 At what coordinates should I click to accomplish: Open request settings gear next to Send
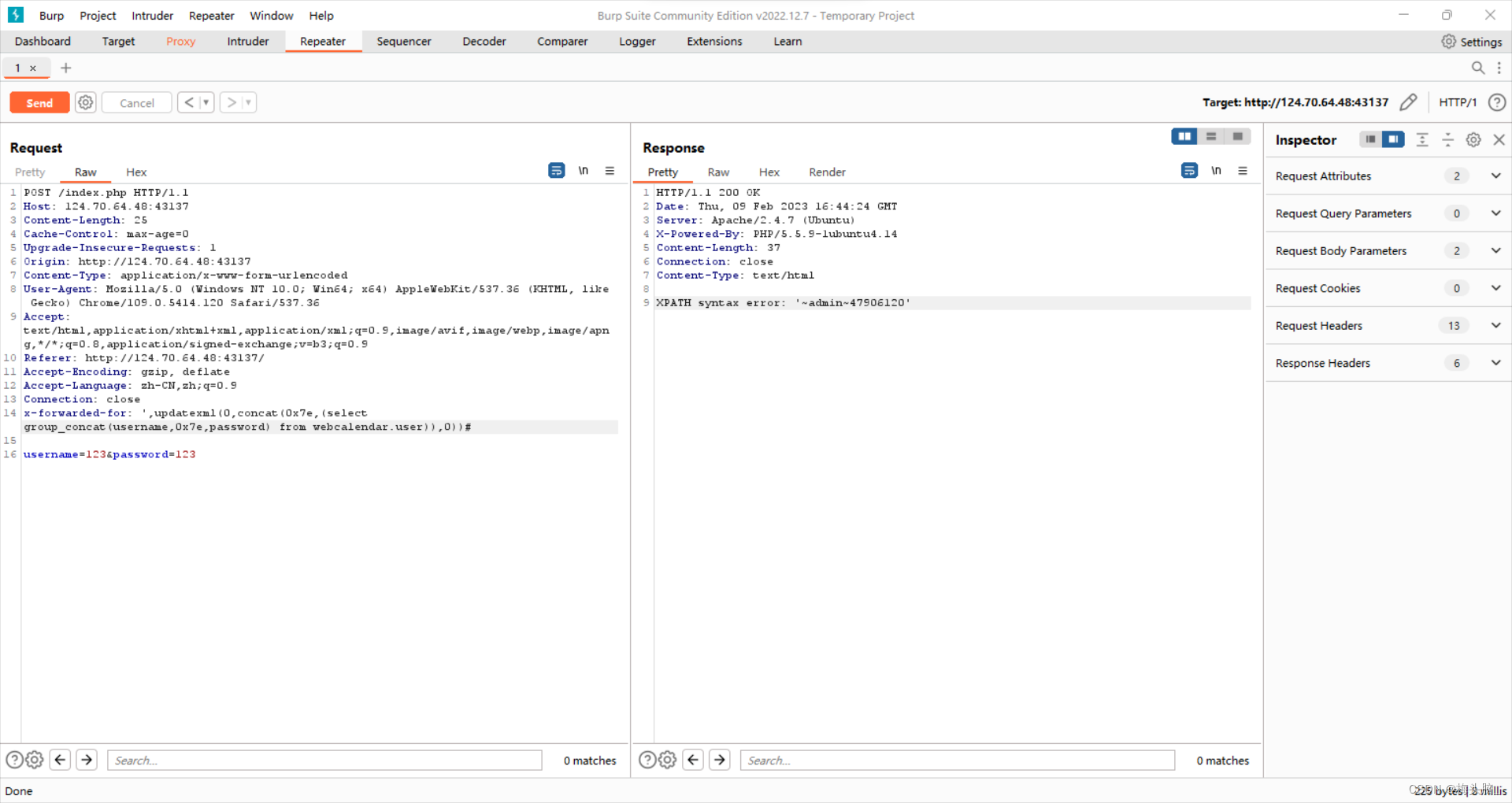click(x=85, y=102)
